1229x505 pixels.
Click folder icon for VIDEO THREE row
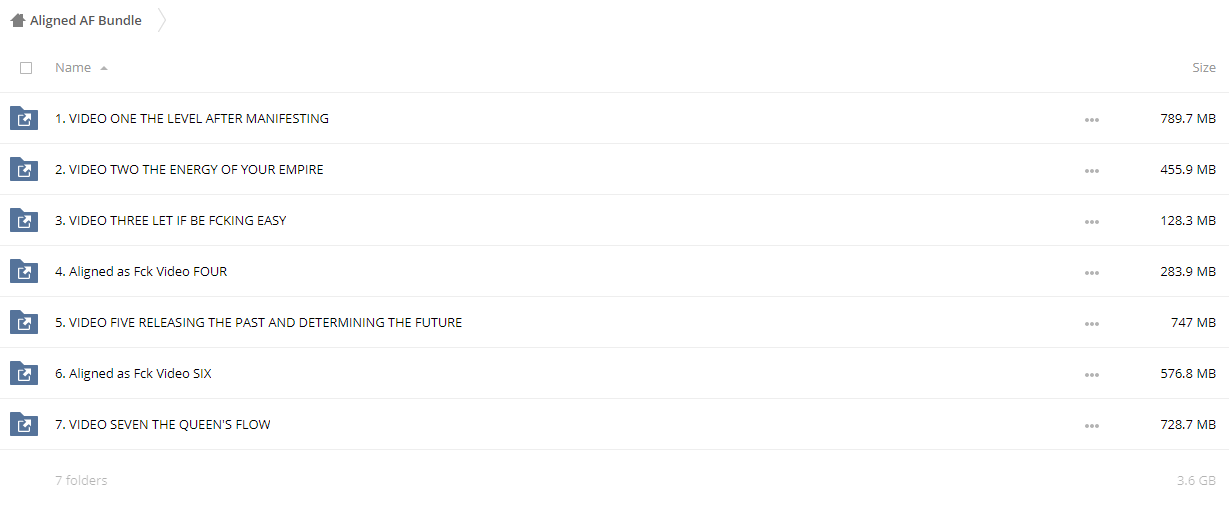point(23,221)
